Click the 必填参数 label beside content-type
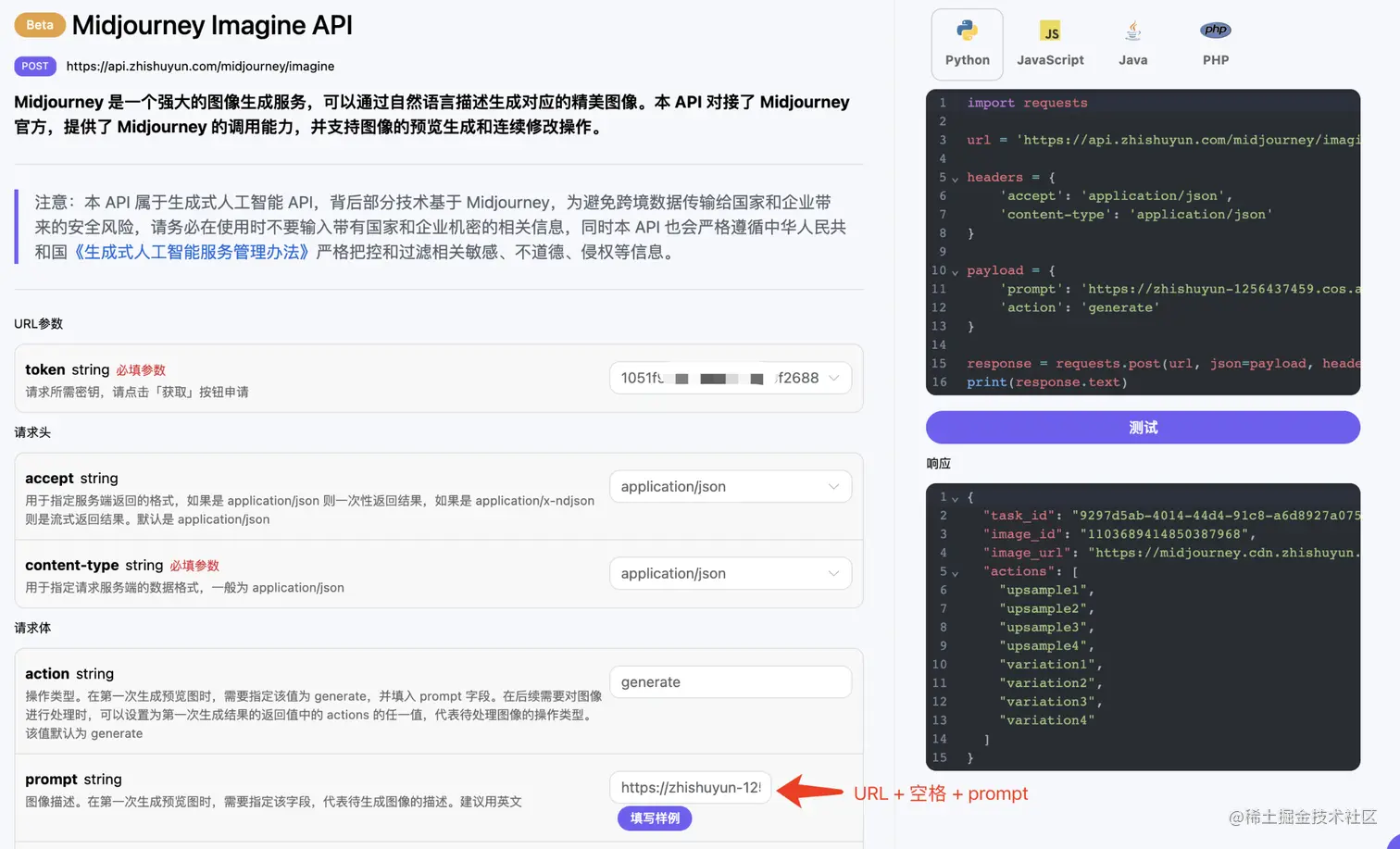 (x=194, y=566)
